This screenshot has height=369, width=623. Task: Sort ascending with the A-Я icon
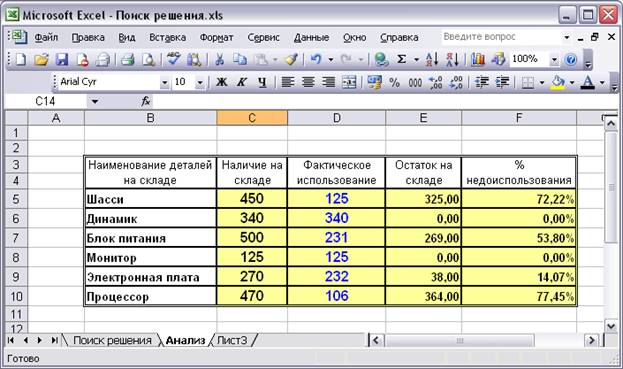tap(432, 60)
